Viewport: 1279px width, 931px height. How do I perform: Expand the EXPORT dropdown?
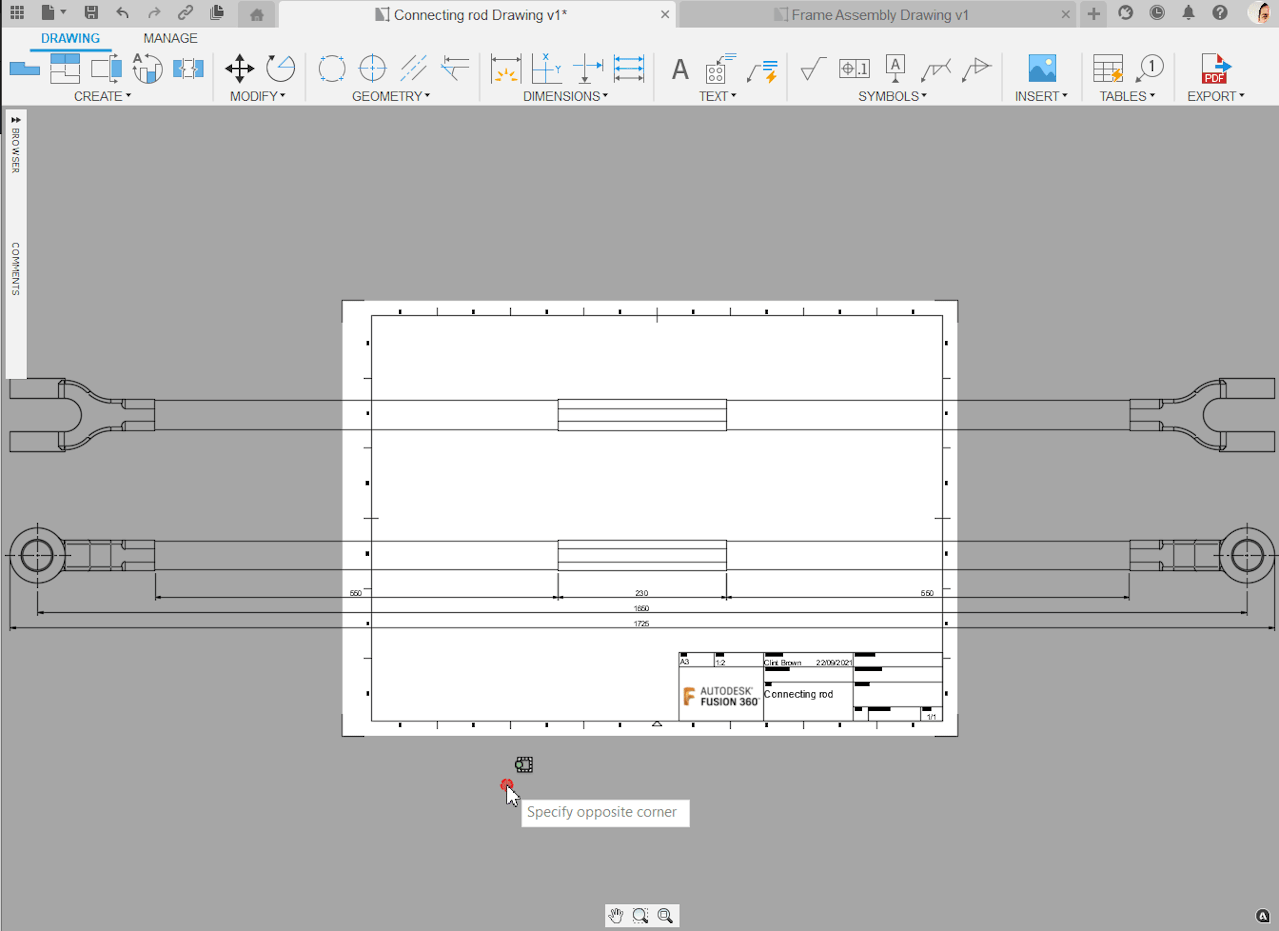click(1216, 96)
